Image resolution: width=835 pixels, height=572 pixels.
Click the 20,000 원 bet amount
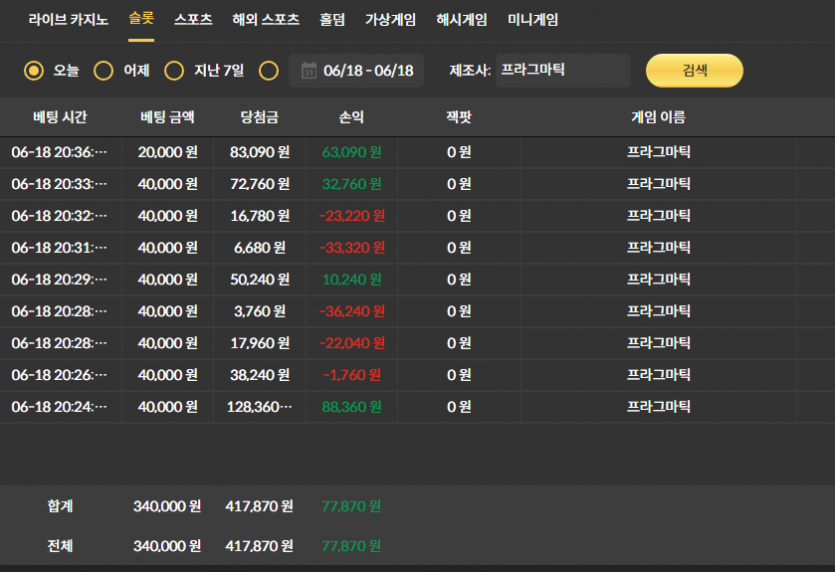168,152
